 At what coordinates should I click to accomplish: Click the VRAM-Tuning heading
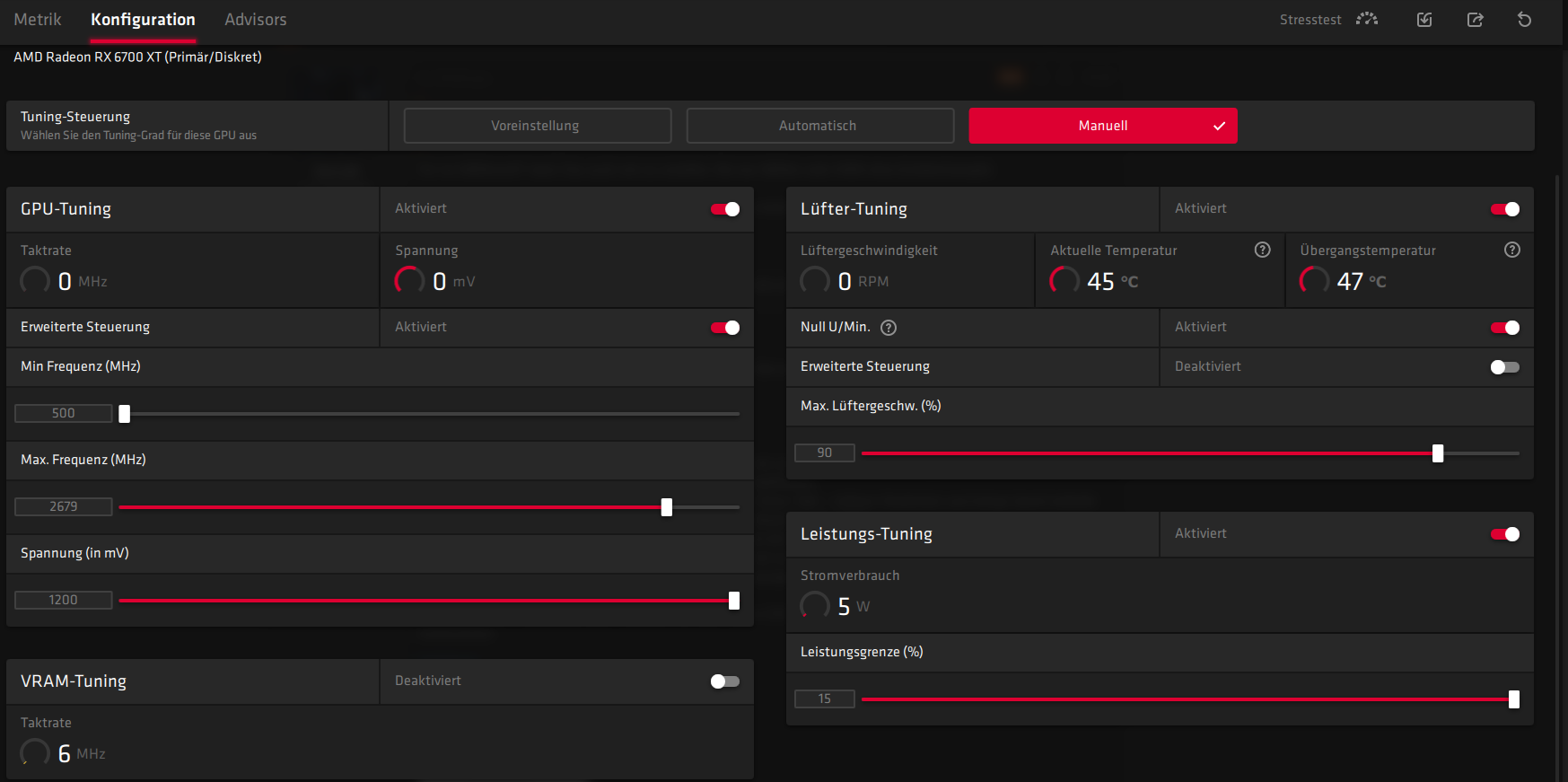click(x=74, y=681)
